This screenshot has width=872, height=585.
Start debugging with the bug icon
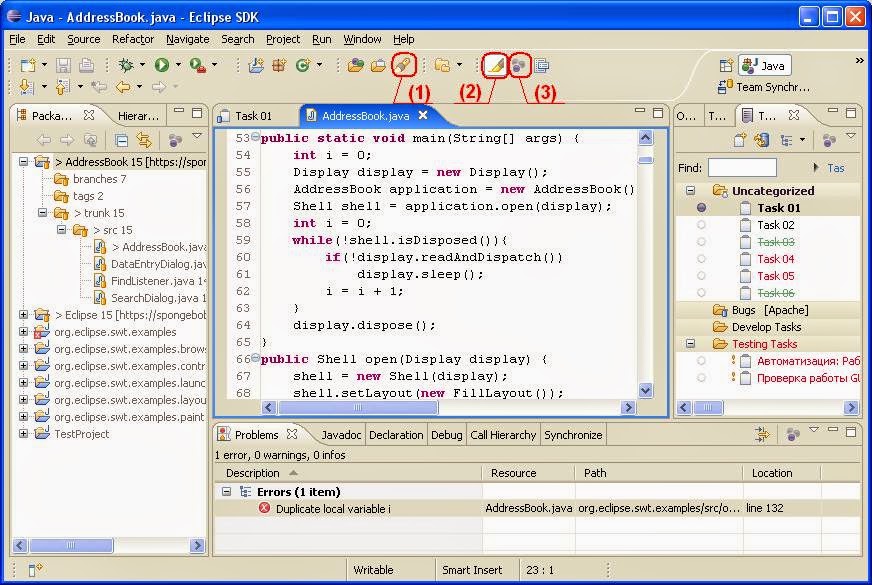tap(126, 66)
